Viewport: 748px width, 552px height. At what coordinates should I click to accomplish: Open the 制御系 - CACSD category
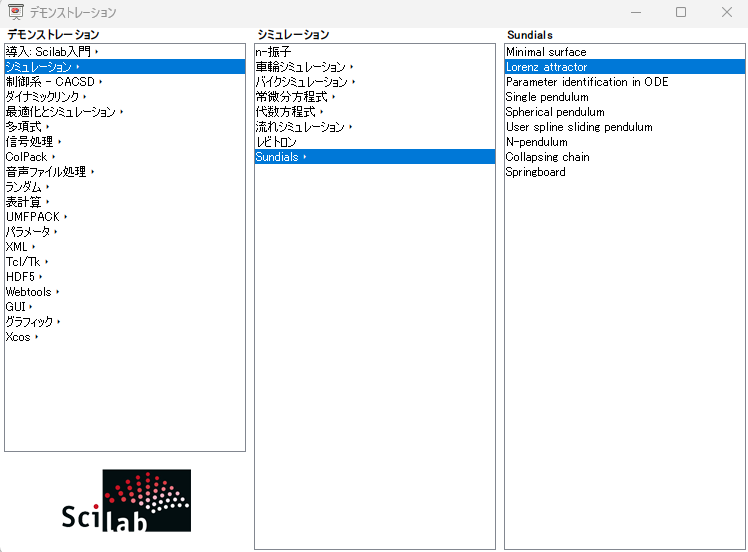pyautogui.click(x=125, y=82)
